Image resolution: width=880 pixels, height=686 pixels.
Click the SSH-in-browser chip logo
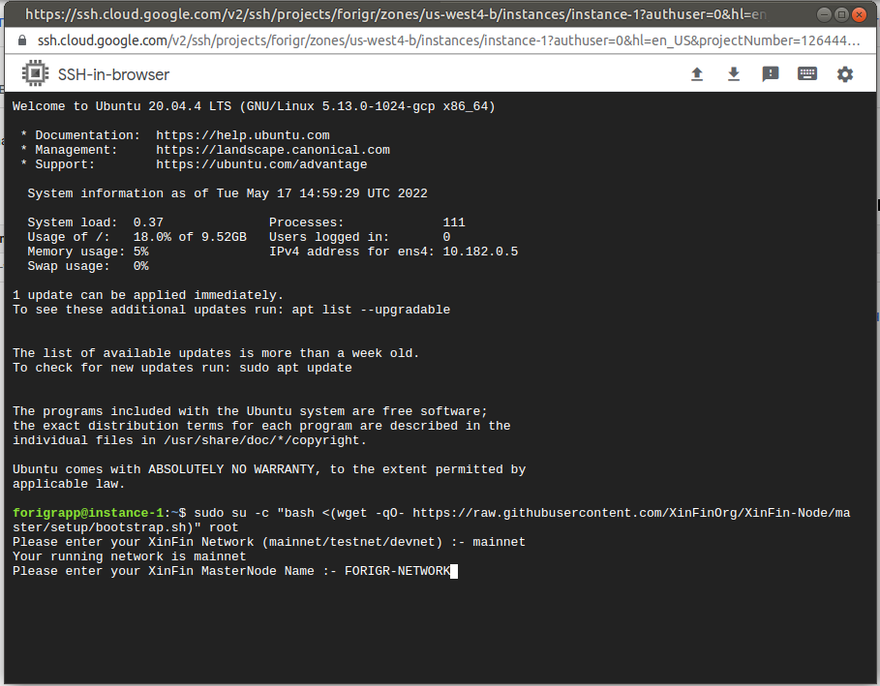[35, 75]
